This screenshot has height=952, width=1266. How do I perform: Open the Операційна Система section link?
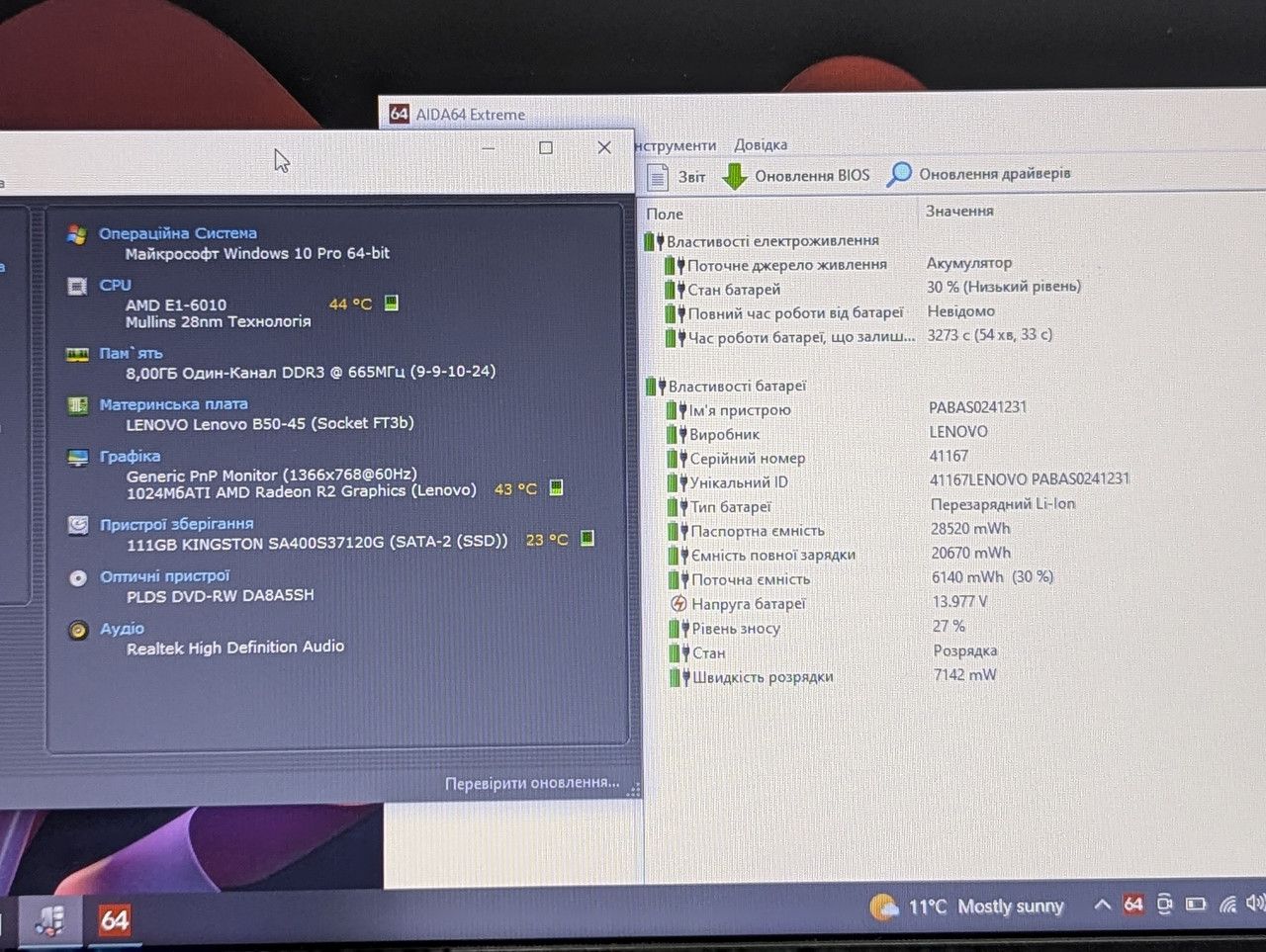[178, 233]
